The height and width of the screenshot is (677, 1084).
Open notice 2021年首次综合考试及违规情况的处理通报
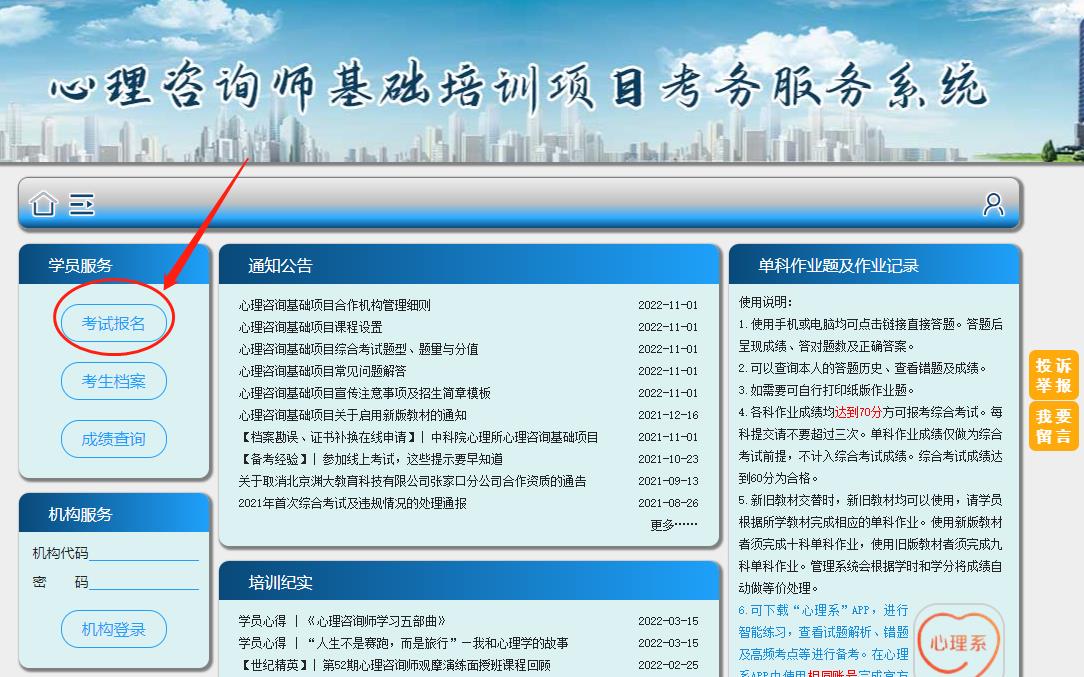pos(352,503)
